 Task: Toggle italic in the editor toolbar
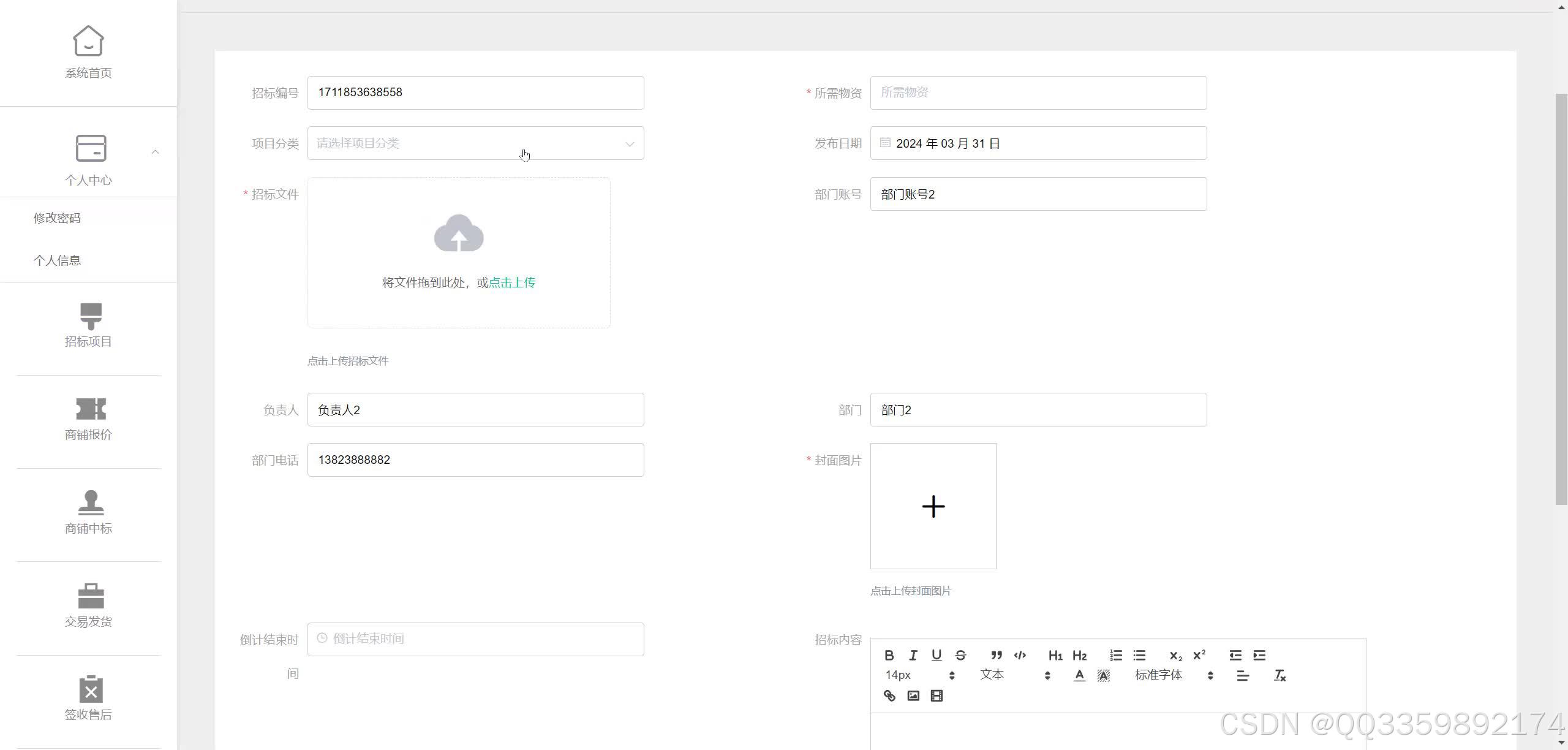913,655
